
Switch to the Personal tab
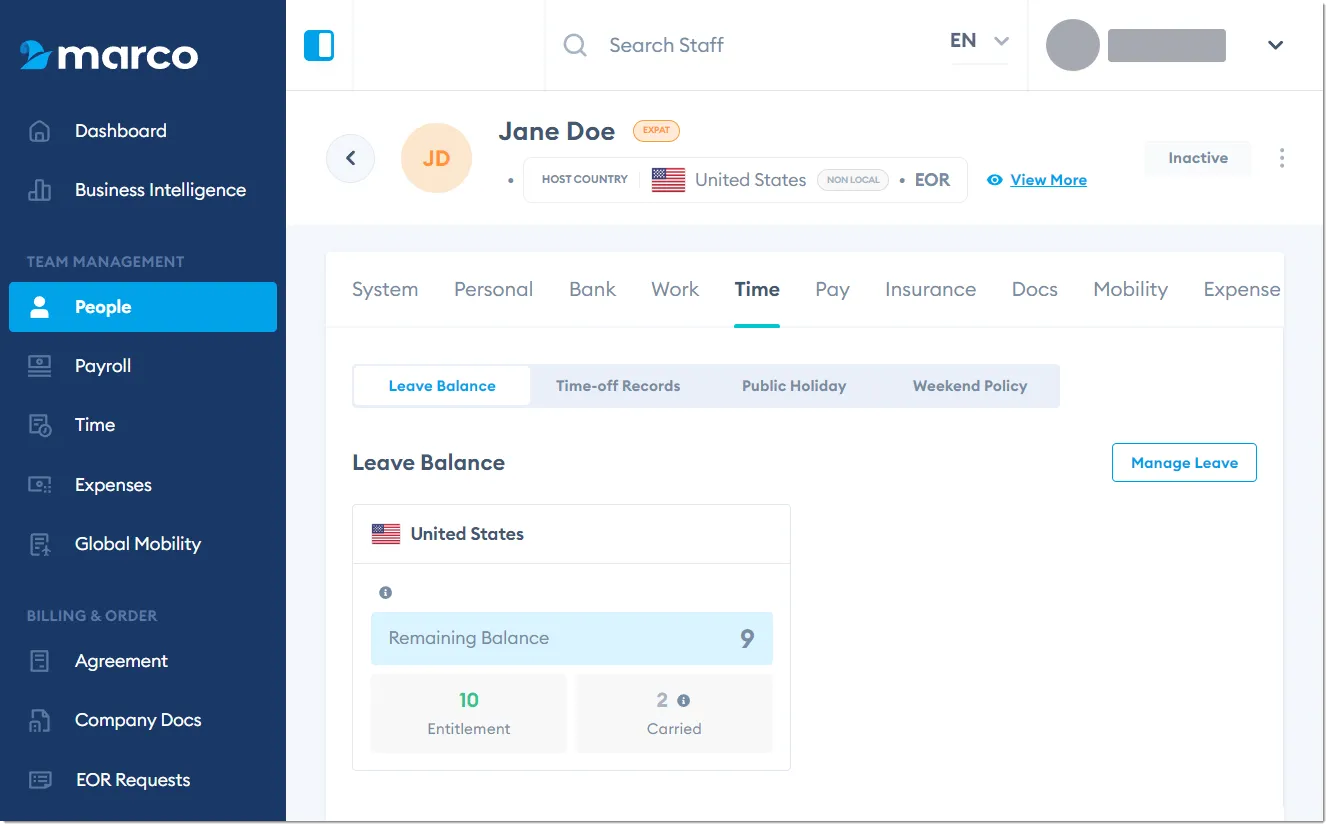point(493,290)
